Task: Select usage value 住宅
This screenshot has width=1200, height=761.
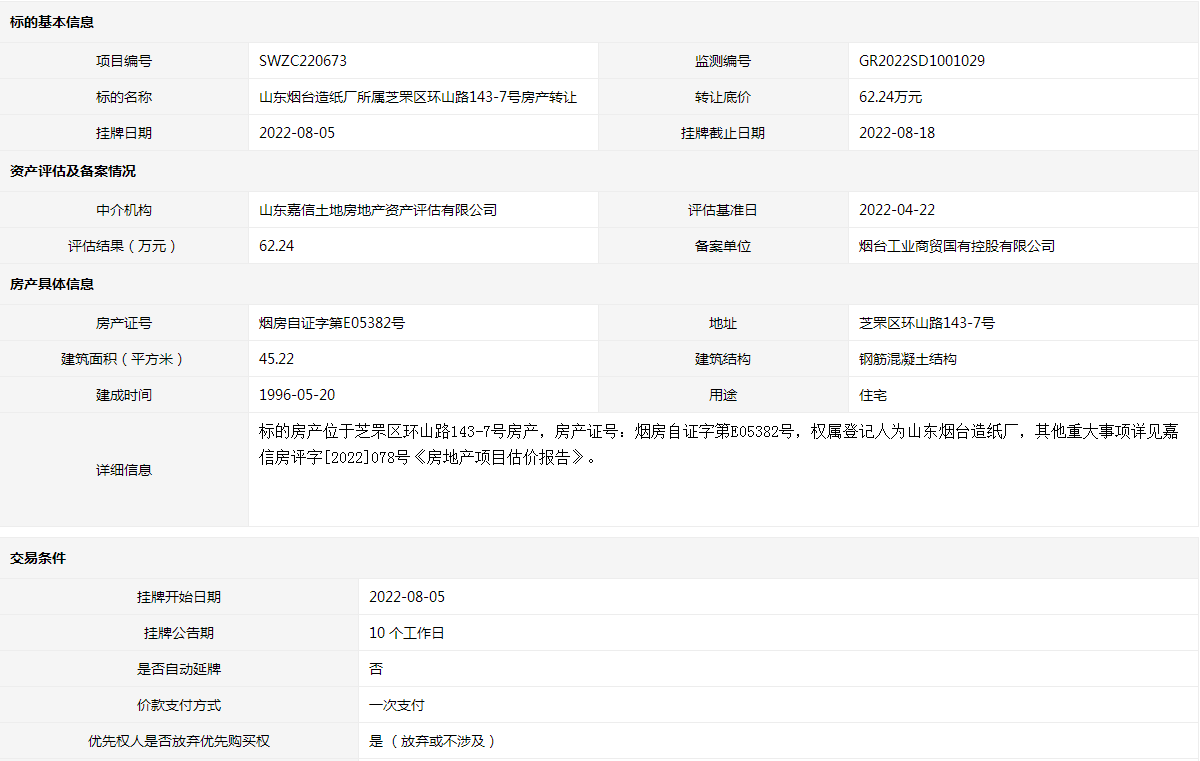Action: [x=873, y=395]
